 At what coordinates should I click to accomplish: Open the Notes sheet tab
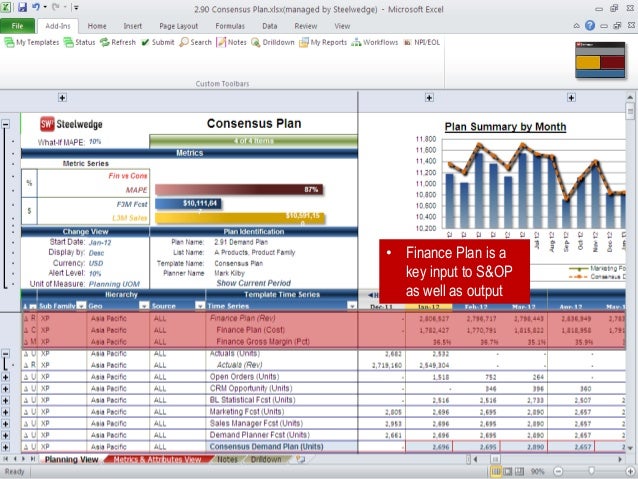[x=227, y=459]
